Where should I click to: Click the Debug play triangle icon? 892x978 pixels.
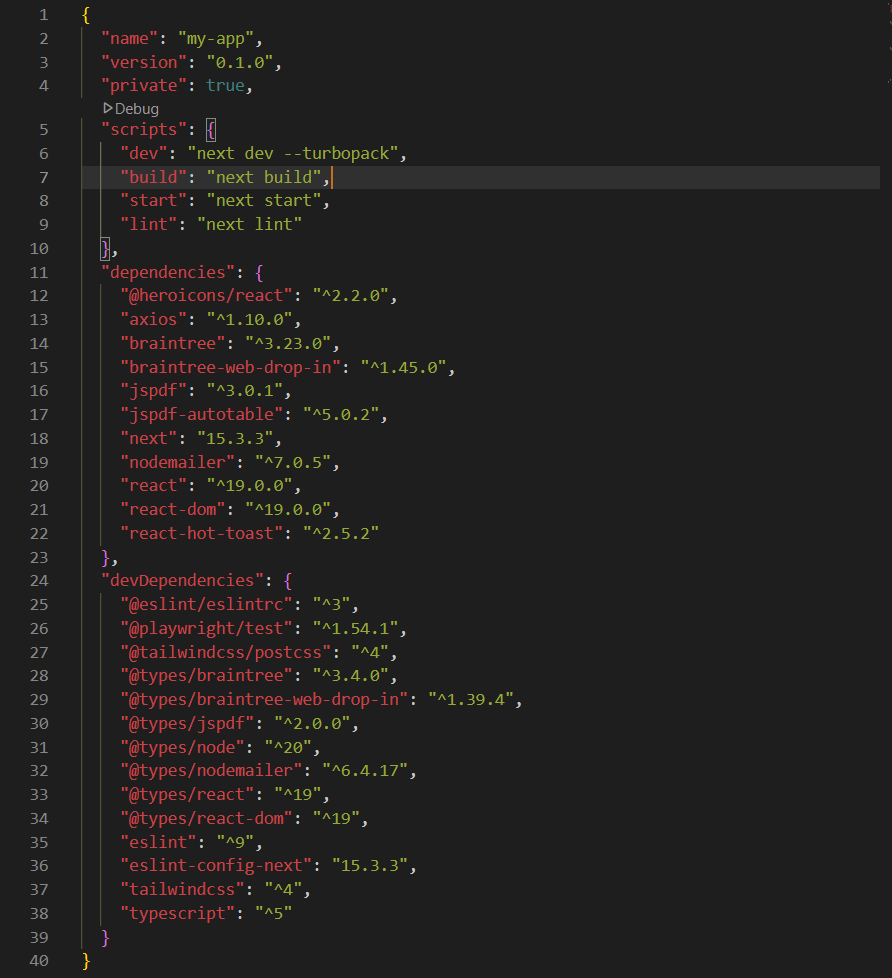107,109
